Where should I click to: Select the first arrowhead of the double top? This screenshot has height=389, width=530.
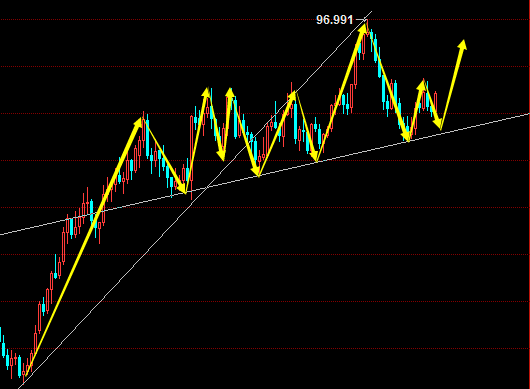(x=206, y=93)
